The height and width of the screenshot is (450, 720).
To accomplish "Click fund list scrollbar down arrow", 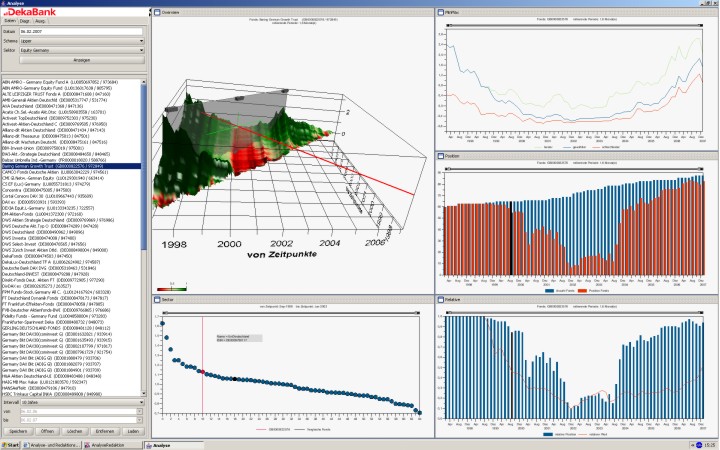I will coord(144,394).
